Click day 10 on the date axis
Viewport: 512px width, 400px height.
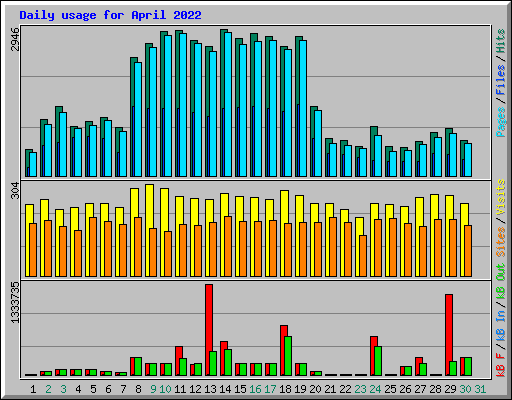tap(165, 389)
